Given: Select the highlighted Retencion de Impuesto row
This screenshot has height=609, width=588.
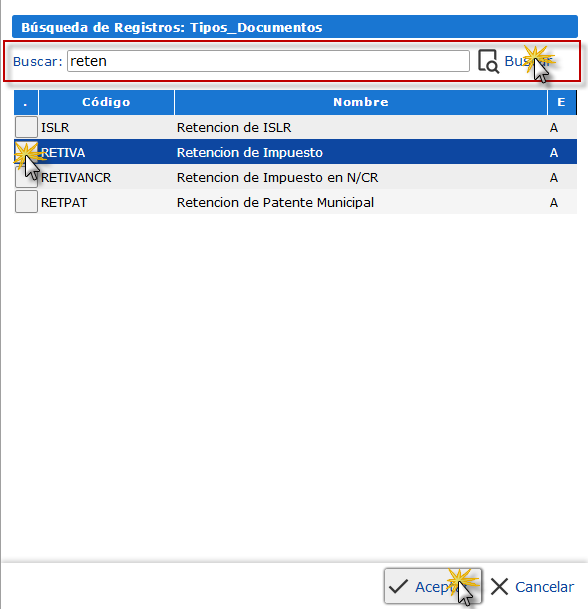Looking at the screenshot, I should coord(295,152).
